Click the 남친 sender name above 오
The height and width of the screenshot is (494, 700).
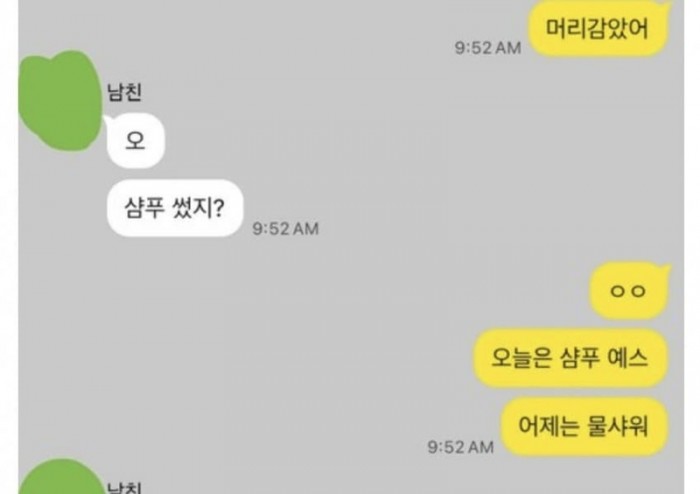coord(125,92)
